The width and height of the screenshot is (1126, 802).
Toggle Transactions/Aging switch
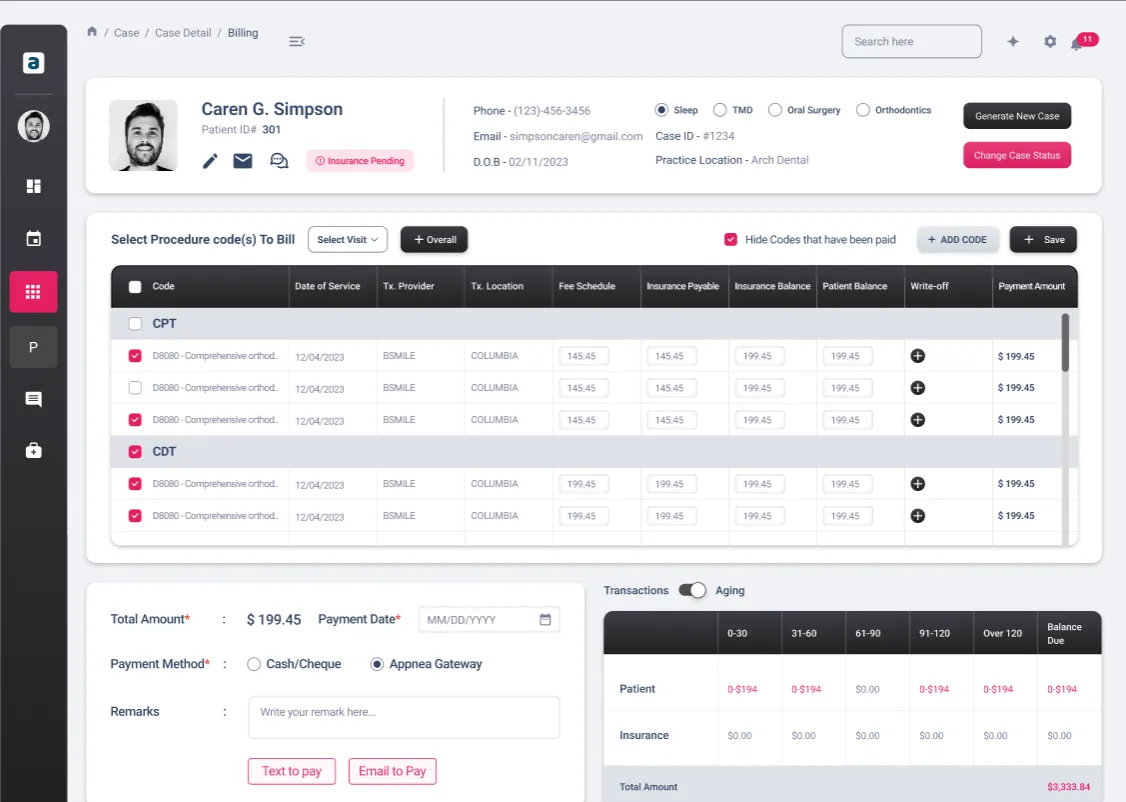point(692,590)
